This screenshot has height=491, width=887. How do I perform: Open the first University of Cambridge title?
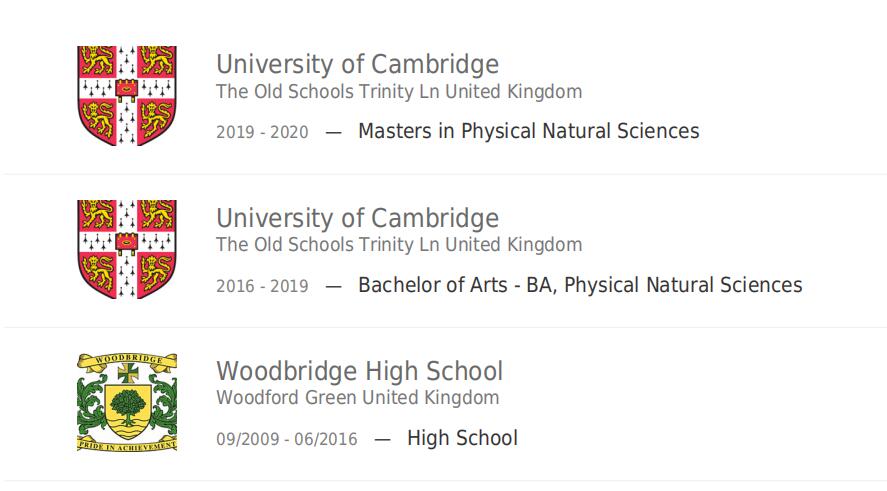(358, 64)
